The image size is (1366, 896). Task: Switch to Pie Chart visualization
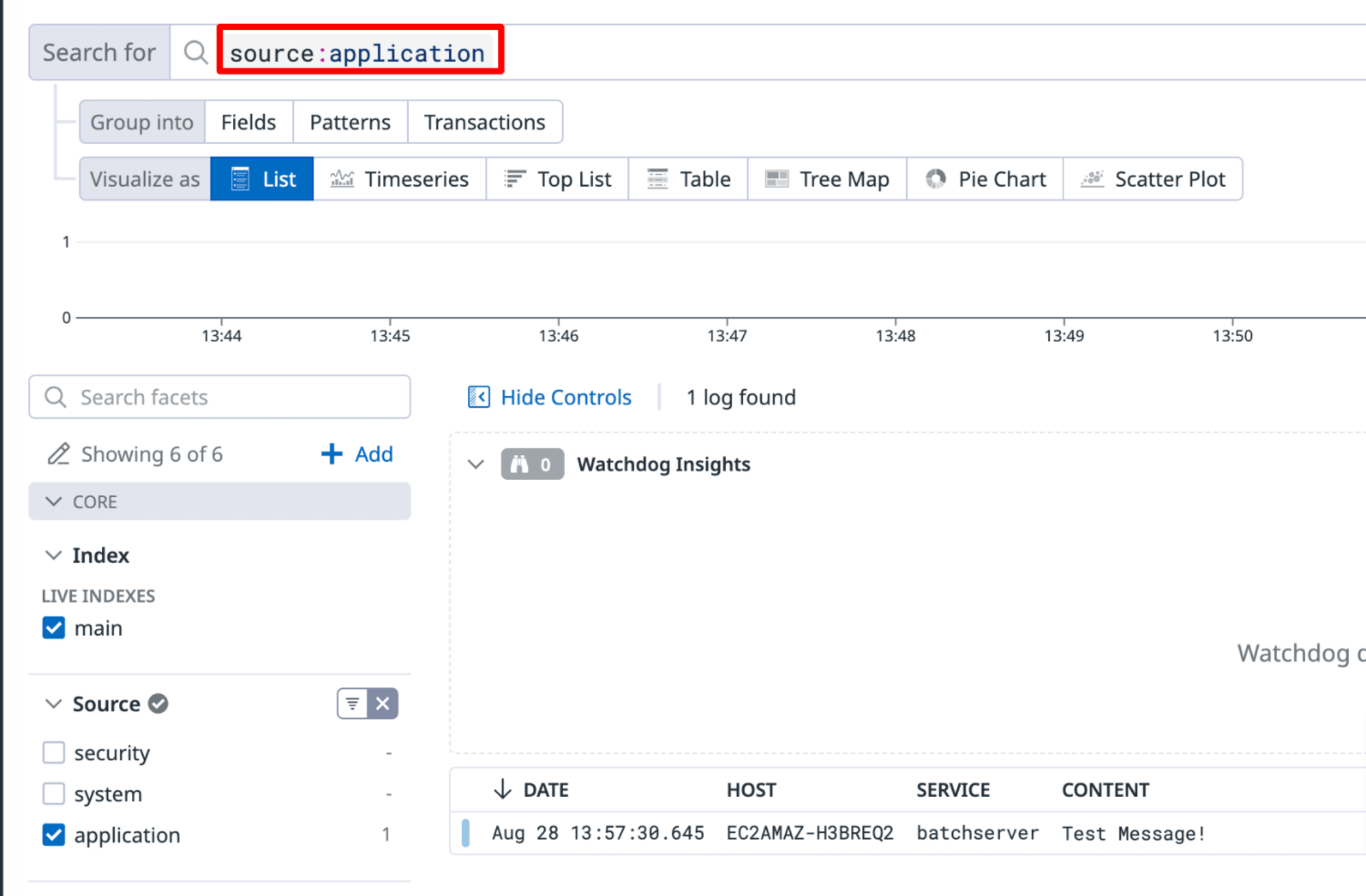click(x=986, y=179)
